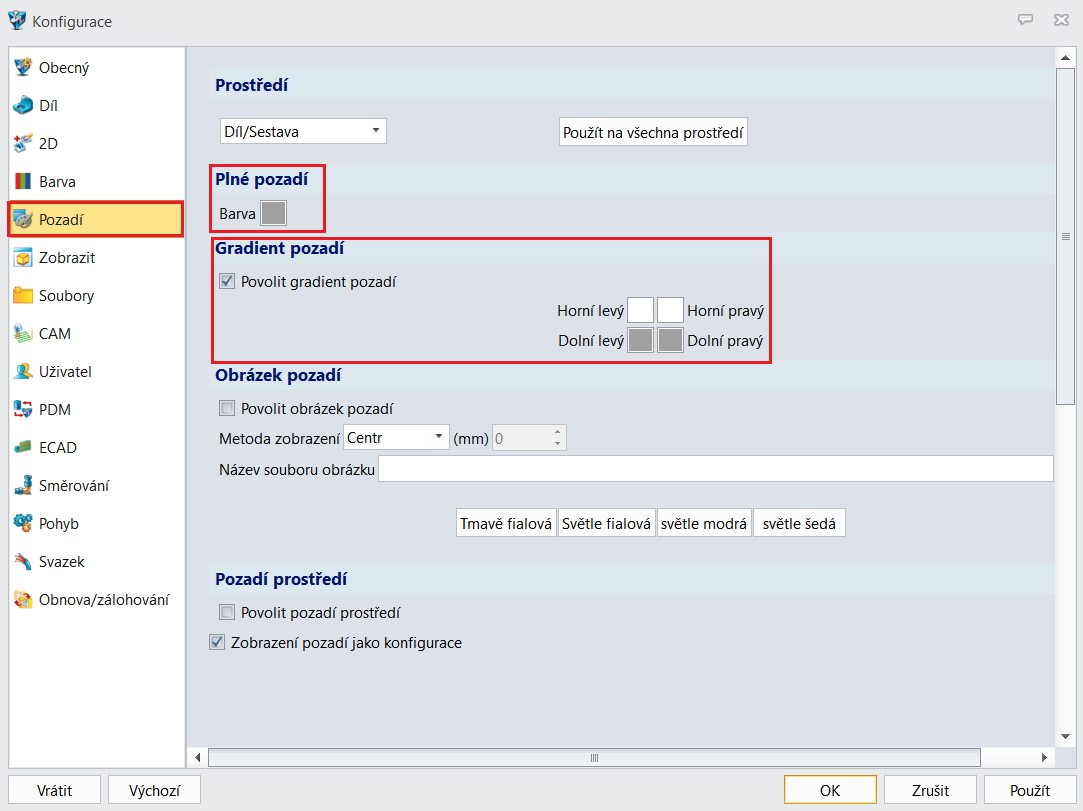
Task: Choose the Dolní pravý gradient swatch
Action: [670, 340]
